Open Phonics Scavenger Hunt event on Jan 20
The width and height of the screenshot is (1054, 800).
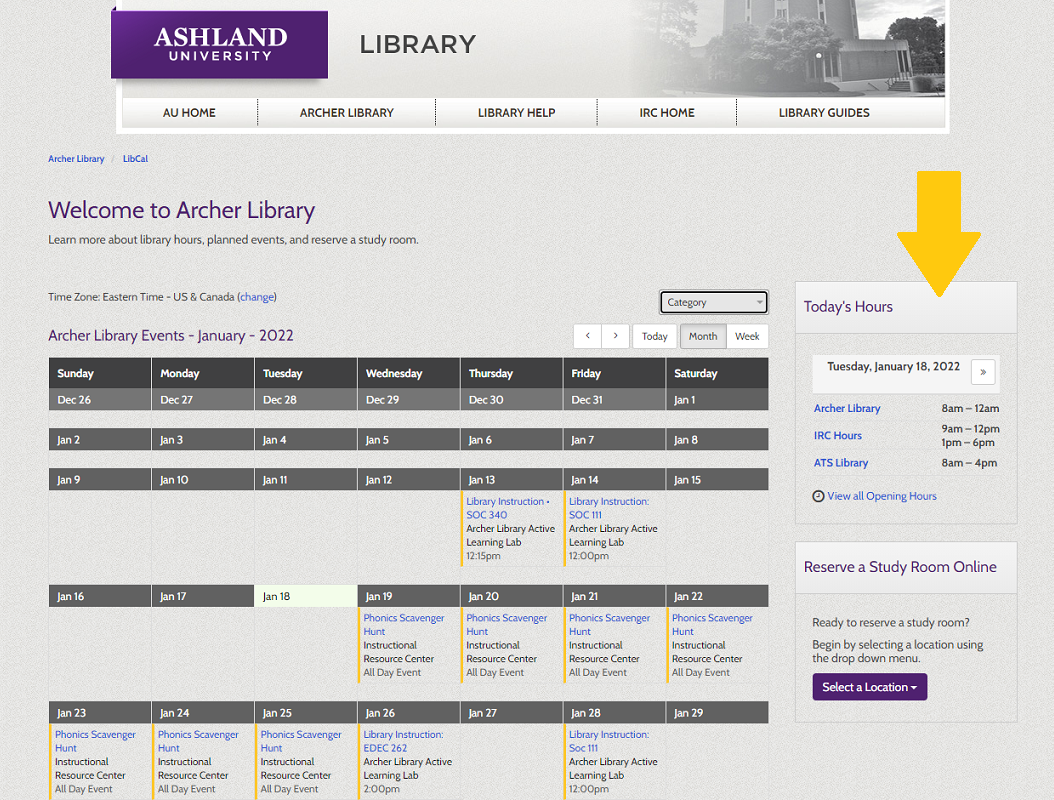tap(506, 625)
